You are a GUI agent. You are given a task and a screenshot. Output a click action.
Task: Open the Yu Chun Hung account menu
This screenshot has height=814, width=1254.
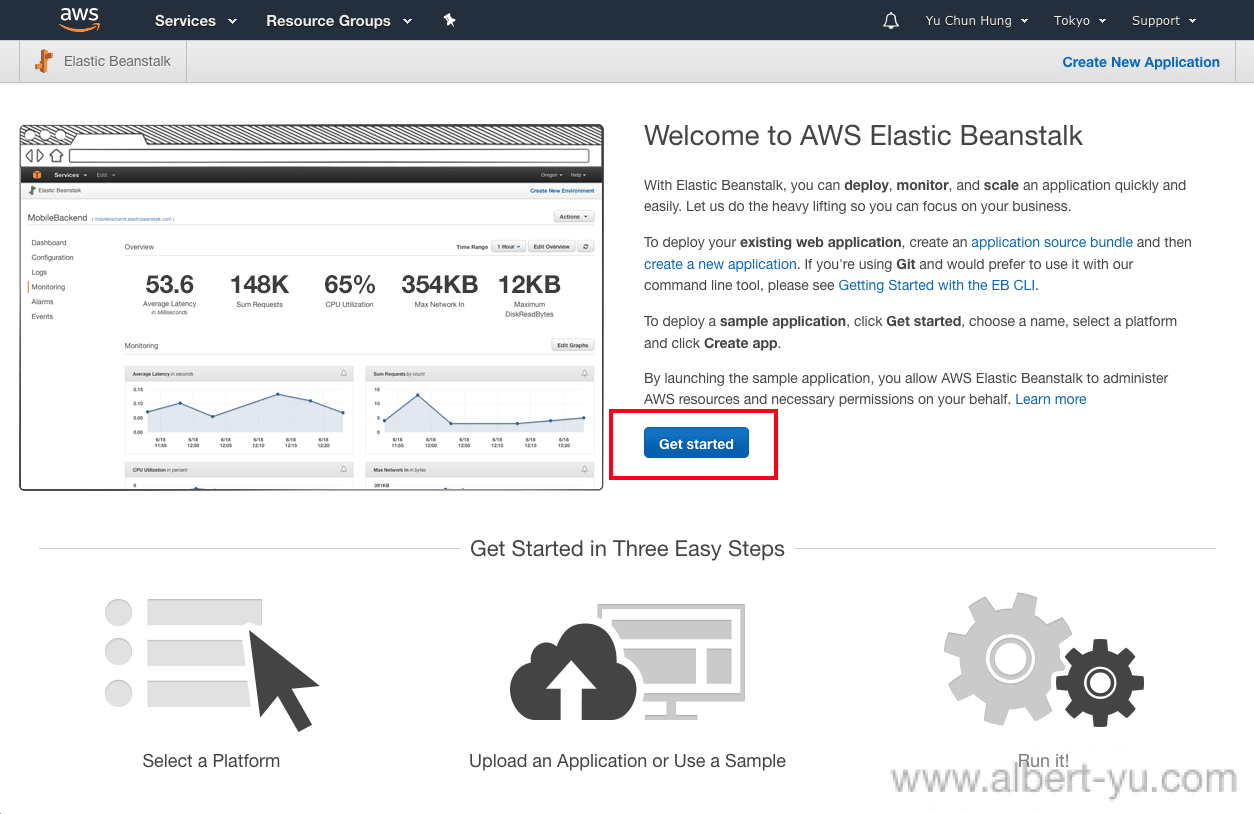pyautogui.click(x=977, y=20)
